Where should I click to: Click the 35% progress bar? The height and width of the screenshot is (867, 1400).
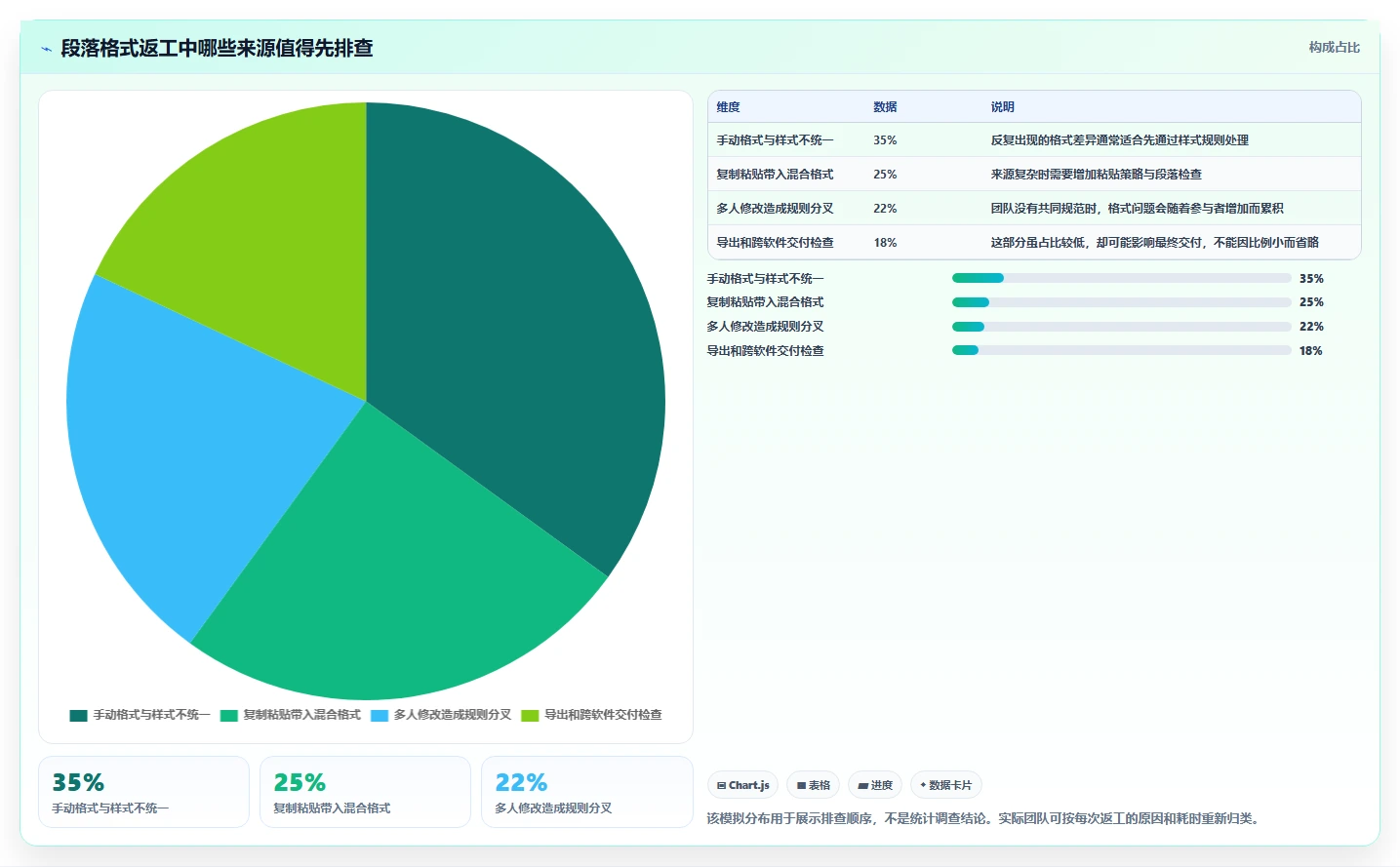pos(1122,278)
